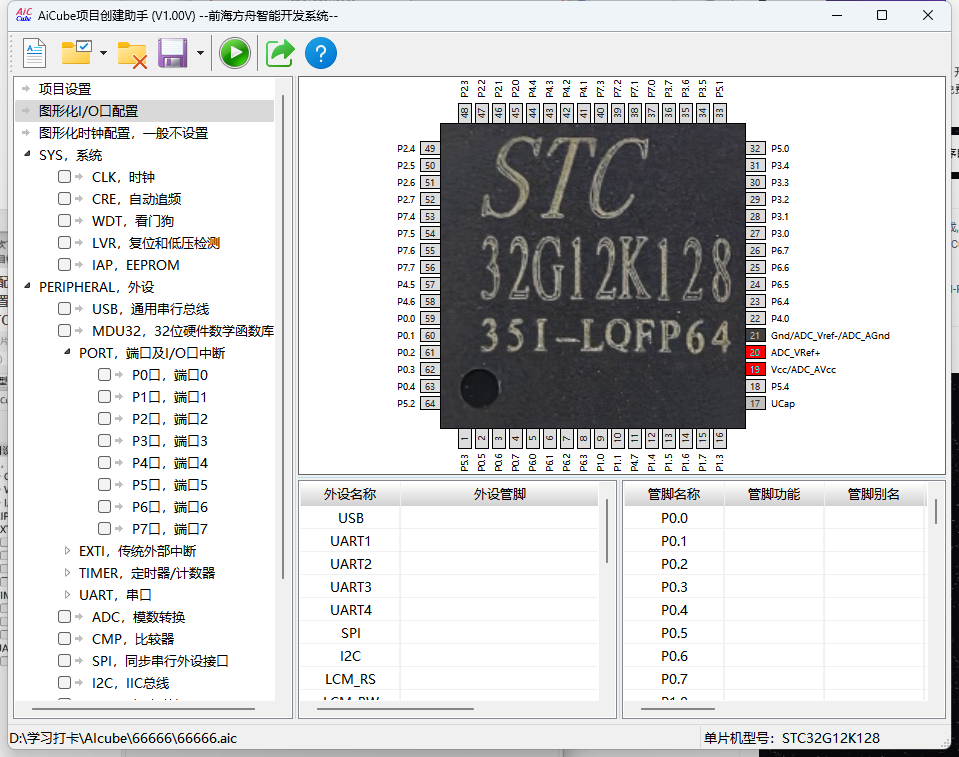Select the 图形化时钟配置 item
The image size is (959, 757).
pyautogui.click(x=111, y=132)
